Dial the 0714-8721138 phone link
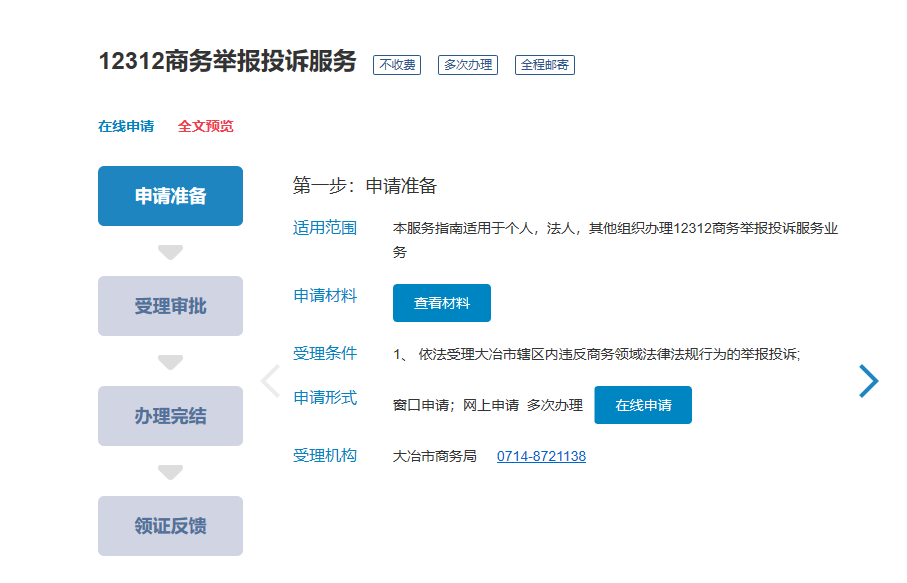907x583 pixels. coord(541,457)
